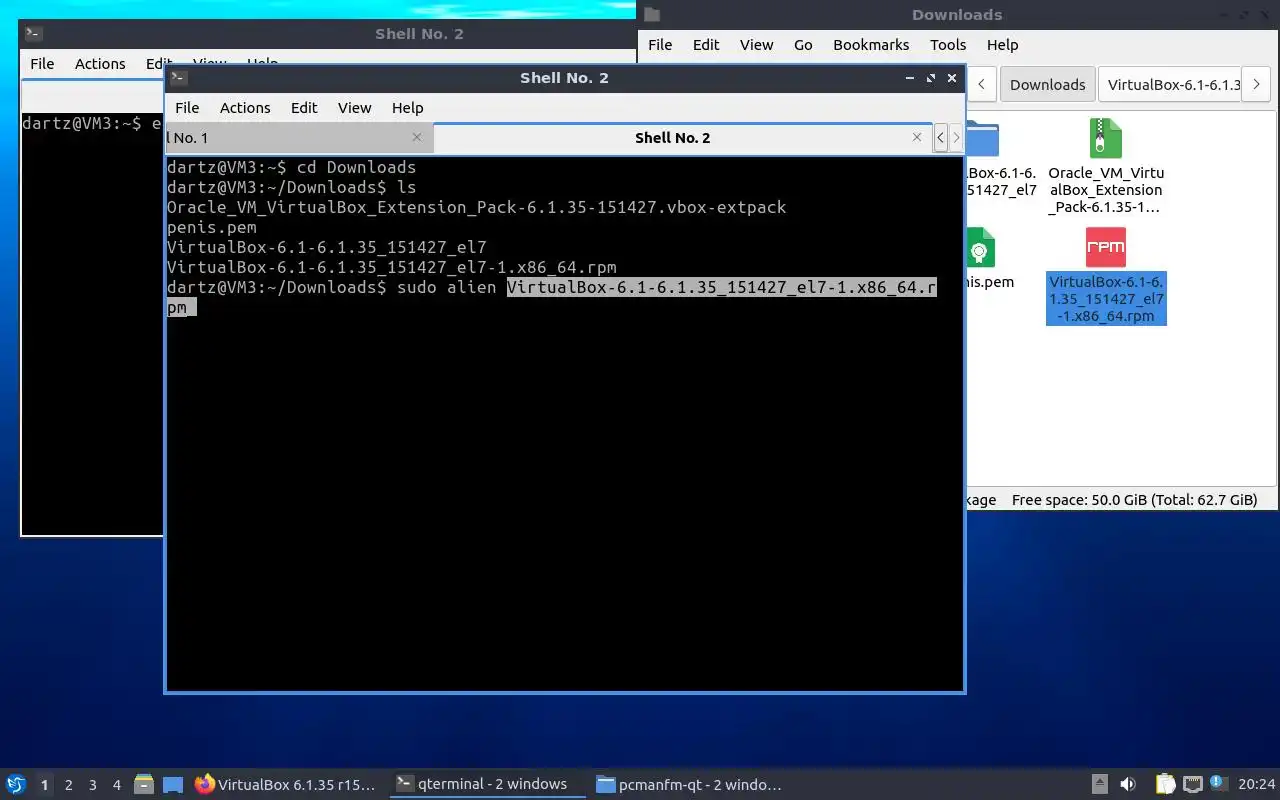Switch to virtual desktop 3

[x=93, y=785]
